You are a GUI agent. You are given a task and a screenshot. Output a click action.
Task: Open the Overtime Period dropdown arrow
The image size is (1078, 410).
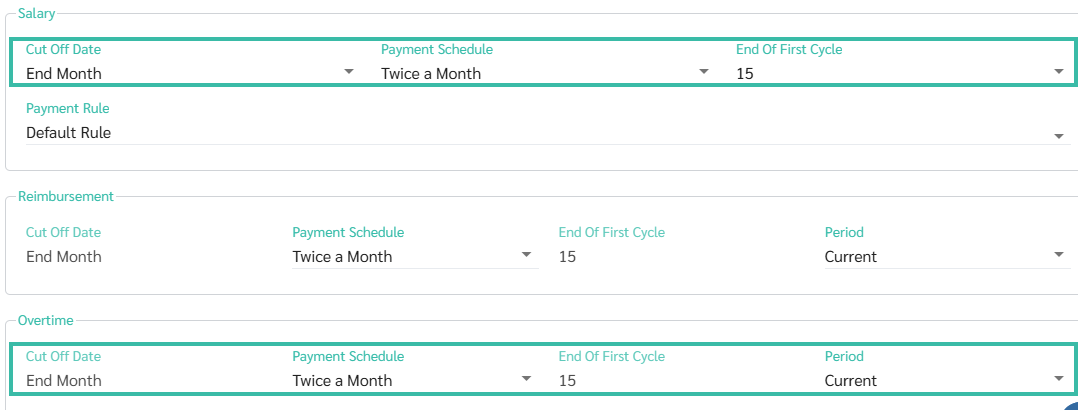click(x=1059, y=380)
